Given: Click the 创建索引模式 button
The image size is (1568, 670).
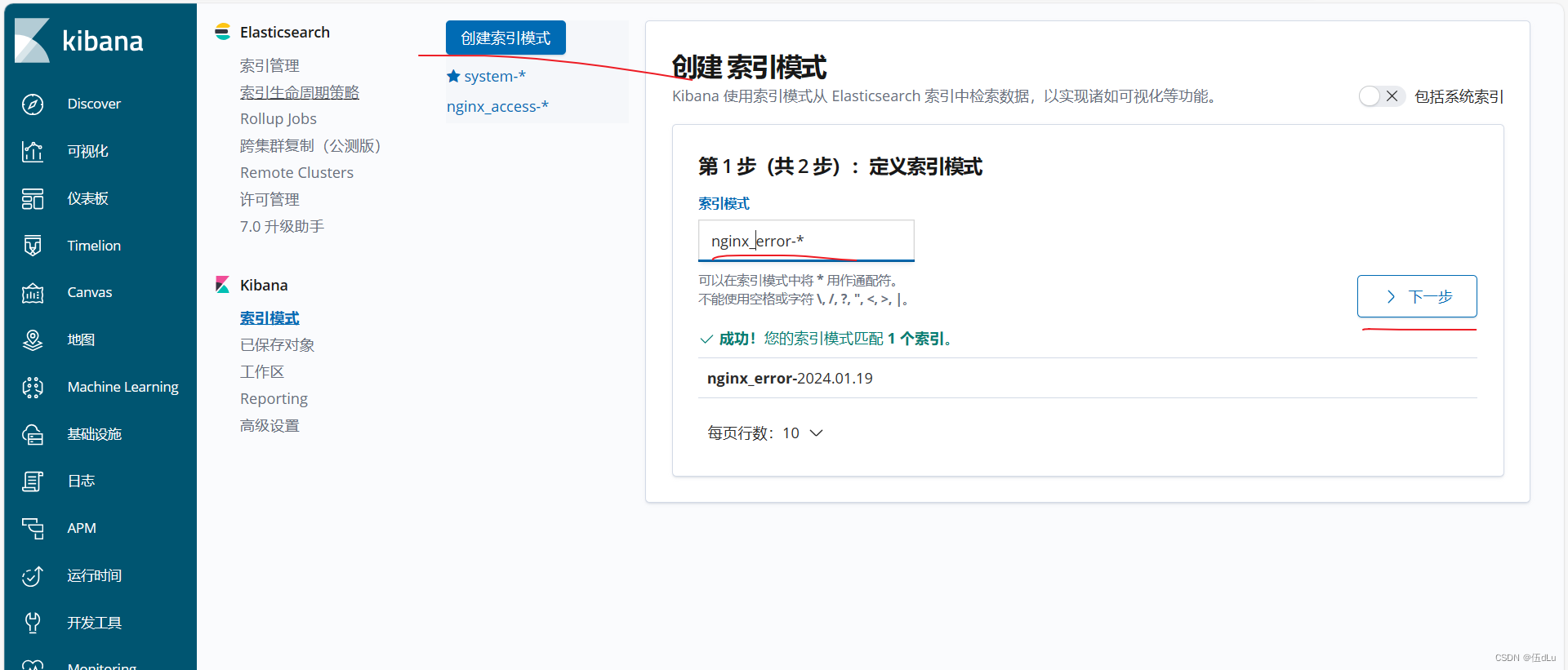Looking at the screenshot, I should click(x=506, y=38).
